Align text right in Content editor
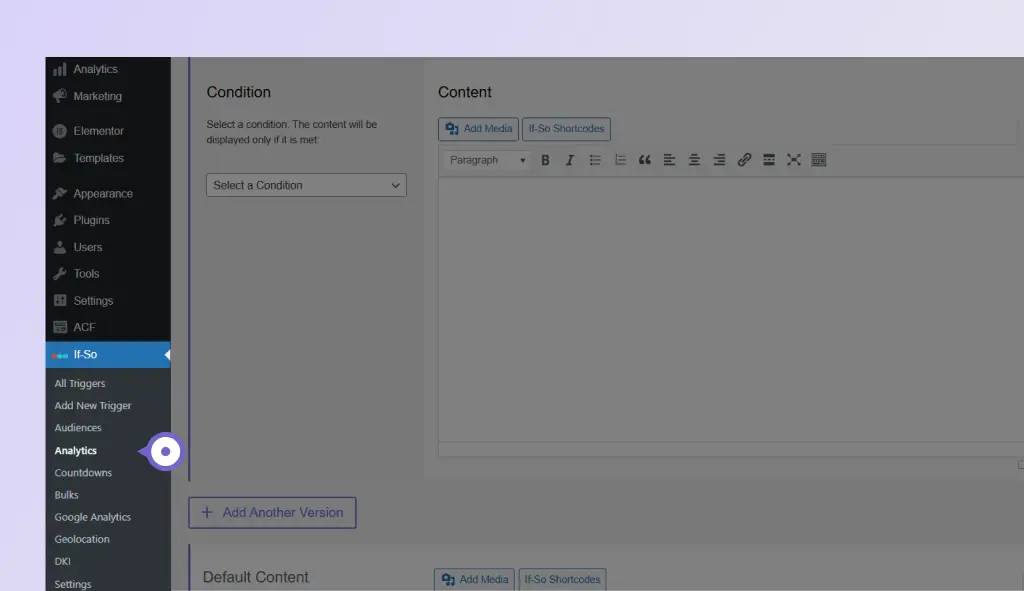The height and width of the screenshot is (591, 1024). pyautogui.click(x=719, y=160)
